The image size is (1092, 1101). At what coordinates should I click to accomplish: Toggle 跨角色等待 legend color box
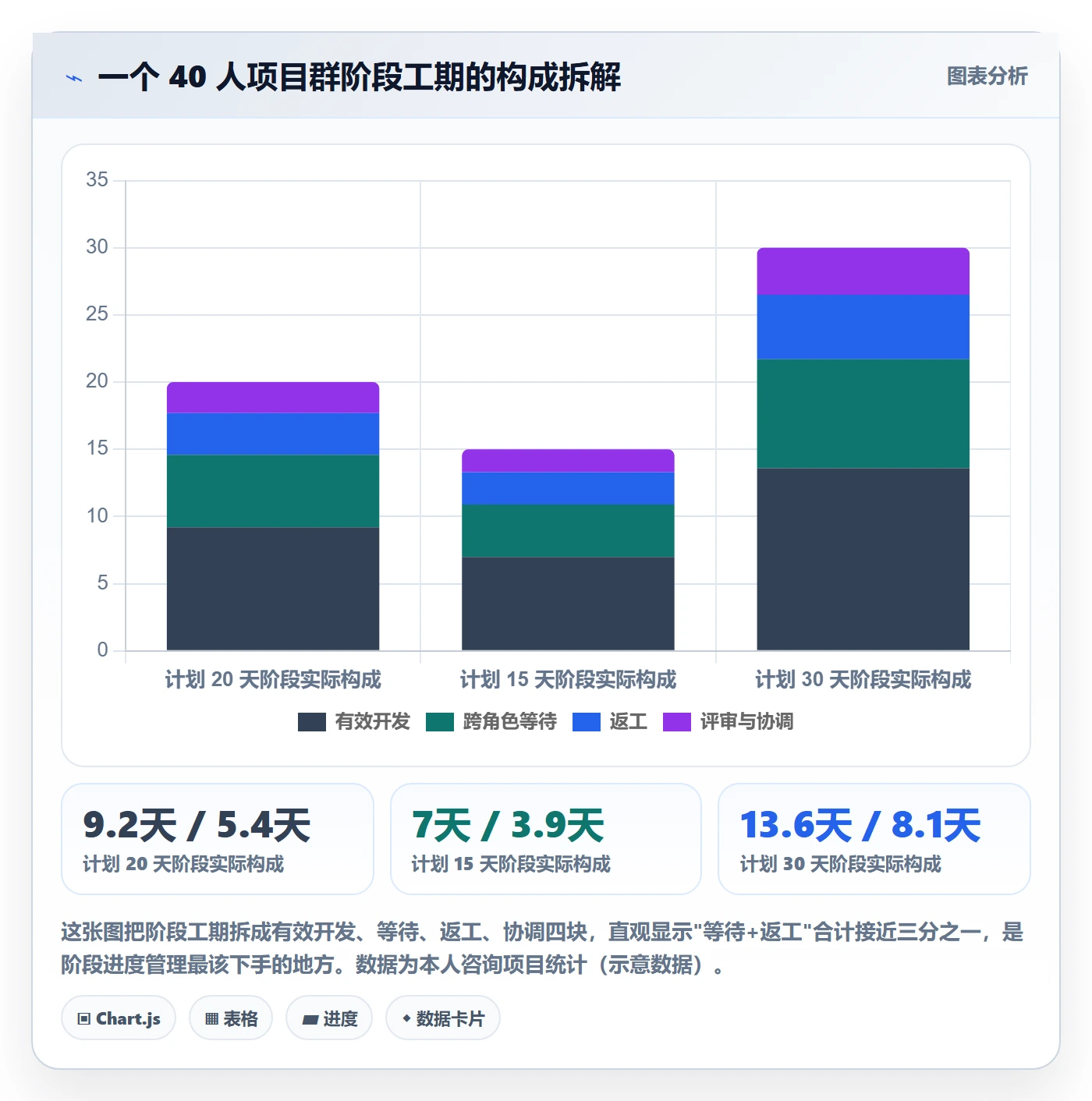pos(440,722)
